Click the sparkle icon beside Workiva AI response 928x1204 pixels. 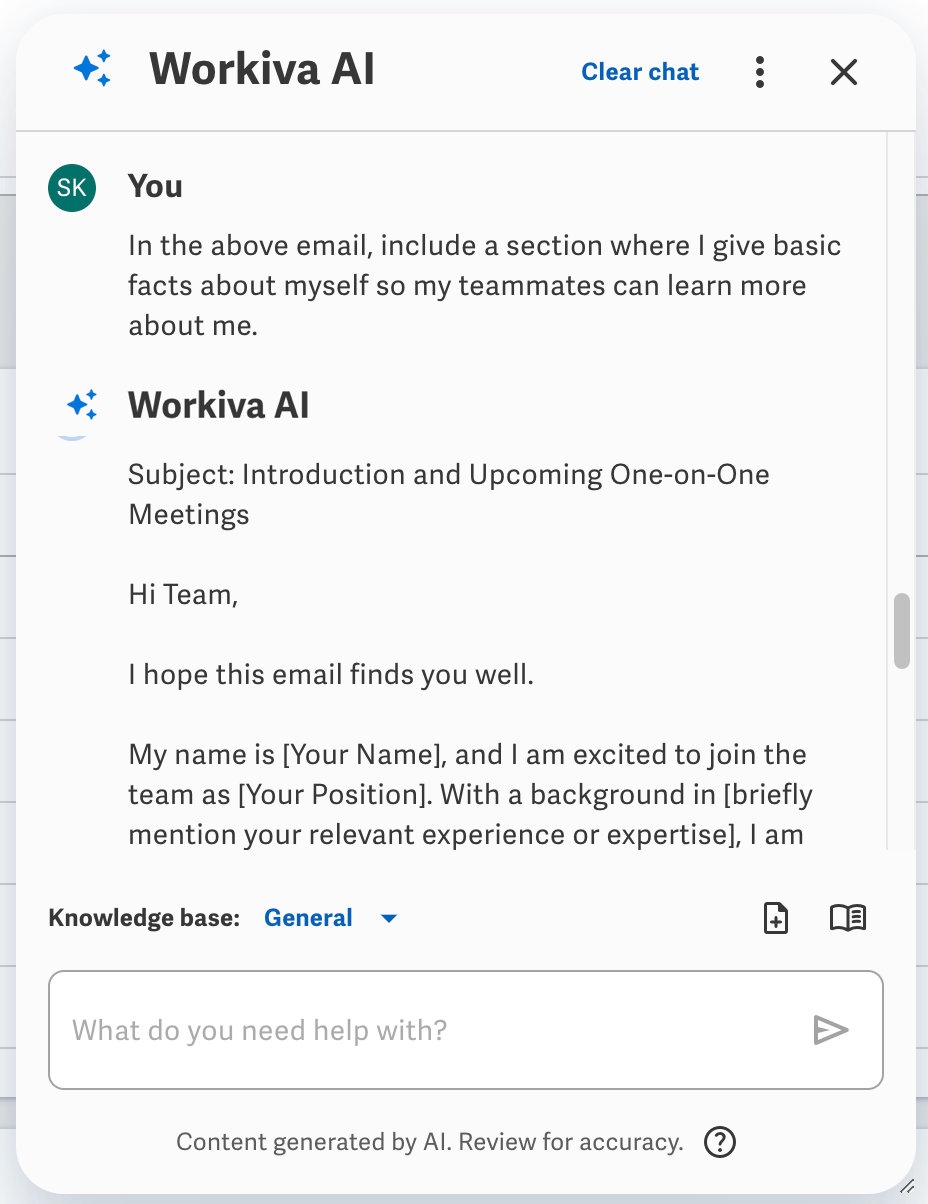[82, 405]
